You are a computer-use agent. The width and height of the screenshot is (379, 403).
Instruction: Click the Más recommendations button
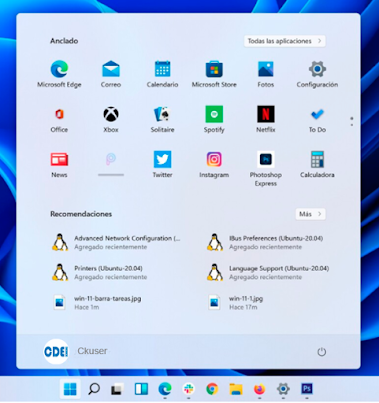coord(310,214)
